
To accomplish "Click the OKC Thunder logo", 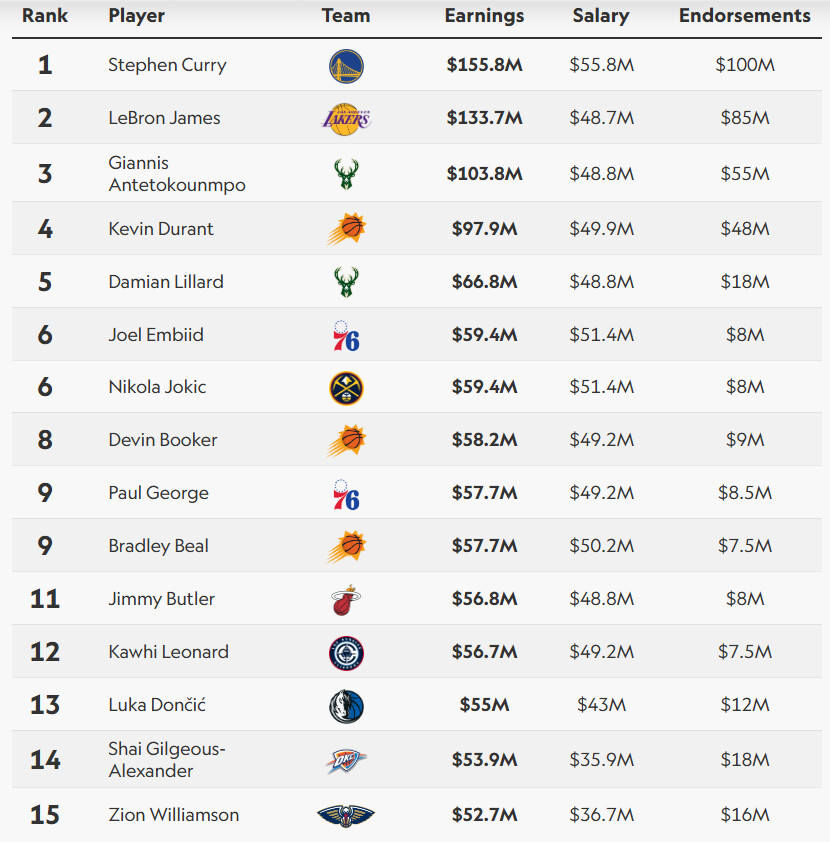I will click(346, 761).
